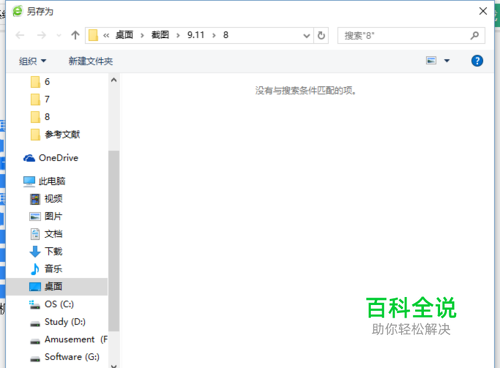Go back with the left arrow
The width and height of the screenshot is (500, 368).
point(20,35)
